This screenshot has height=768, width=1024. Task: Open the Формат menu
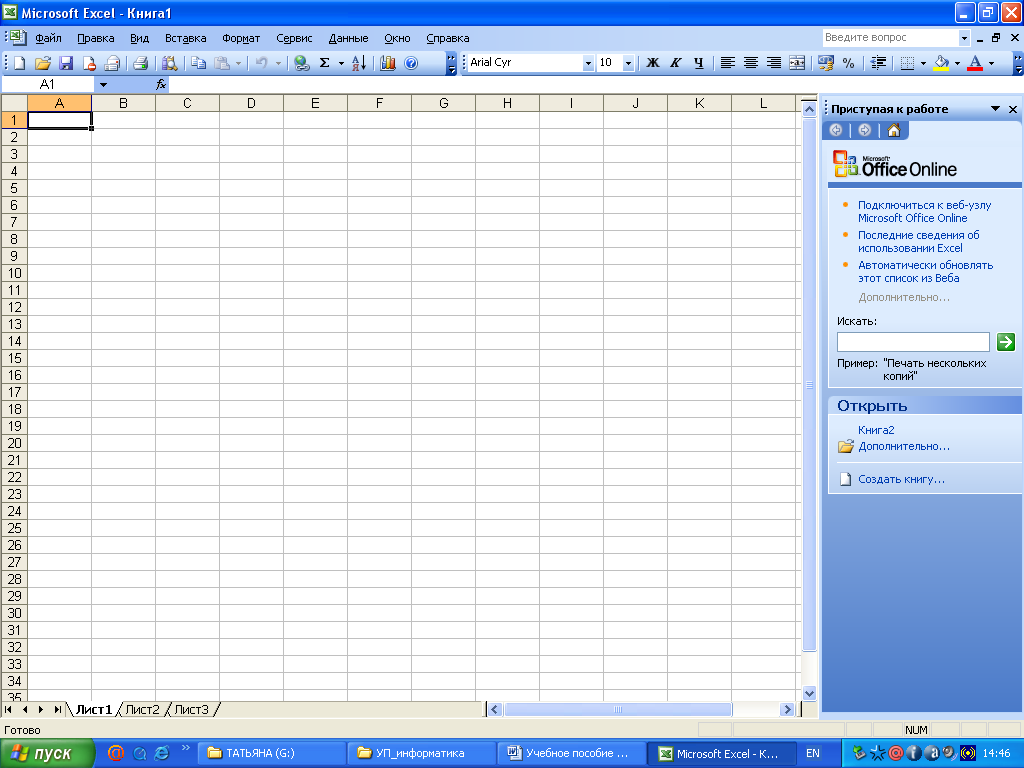(x=241, y=38)
